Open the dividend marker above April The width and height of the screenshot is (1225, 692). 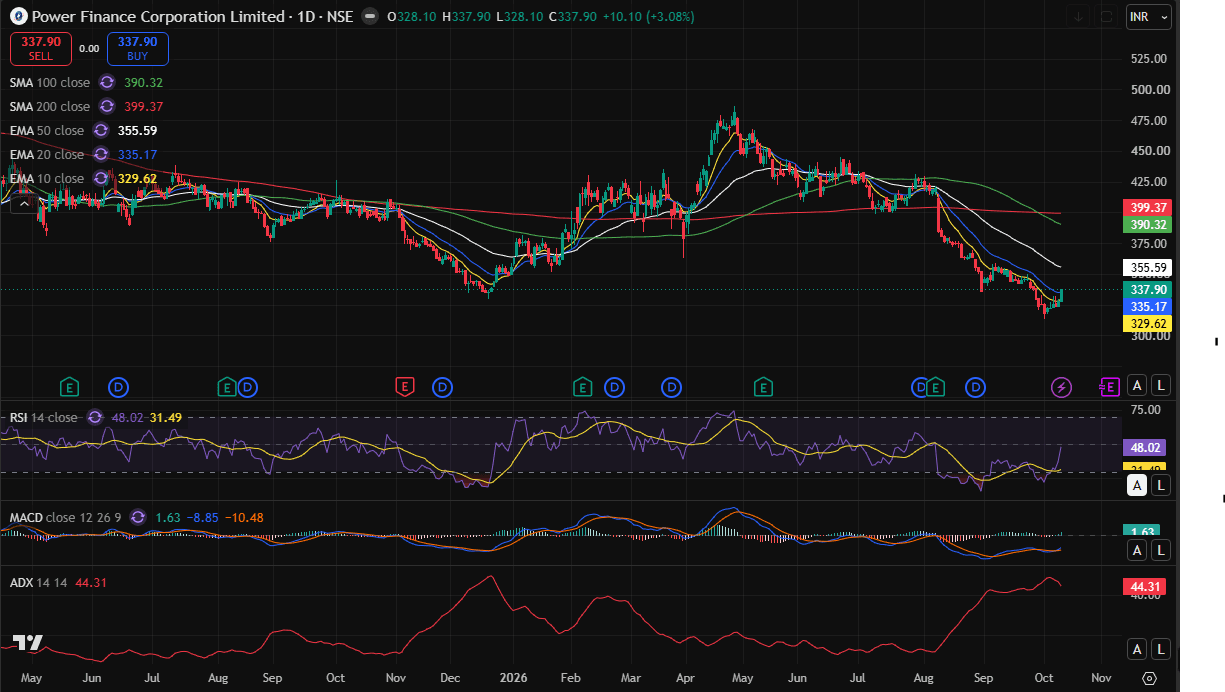[673, 386]
